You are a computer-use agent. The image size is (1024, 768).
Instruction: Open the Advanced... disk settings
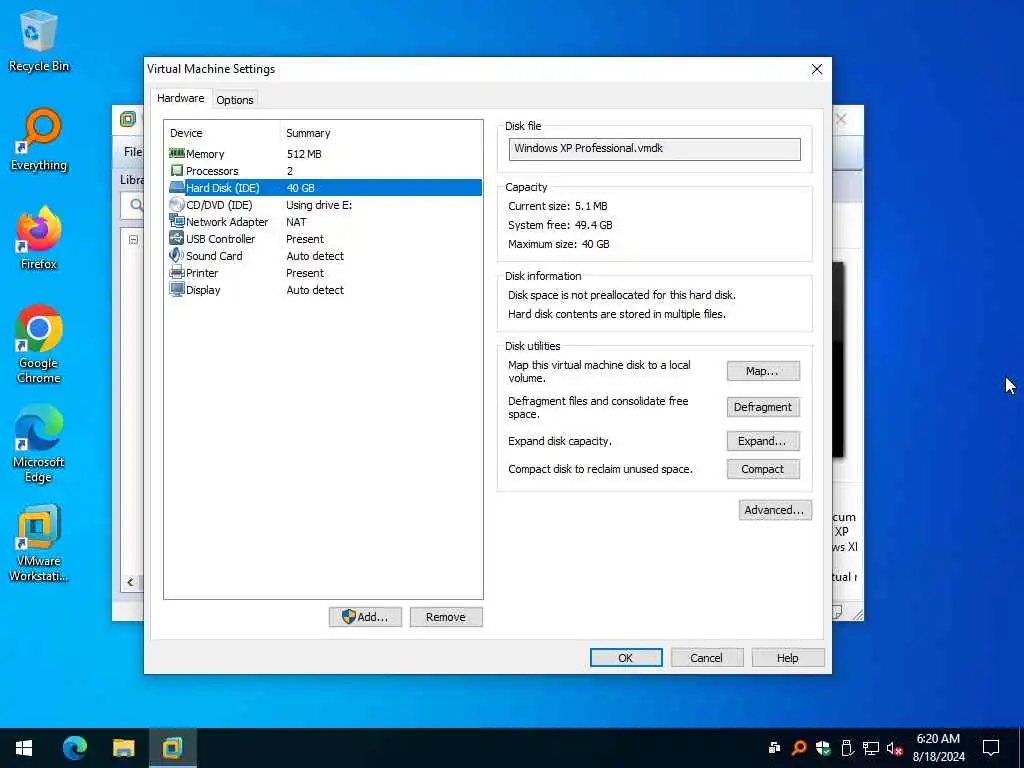(775, 510)
